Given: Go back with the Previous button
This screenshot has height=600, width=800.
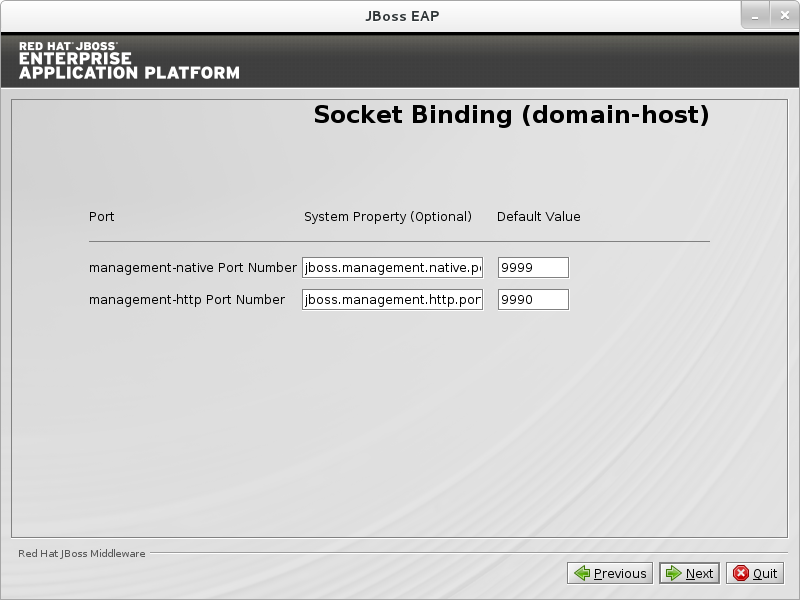Looking at the screenshot, I should tap(610, 573).
